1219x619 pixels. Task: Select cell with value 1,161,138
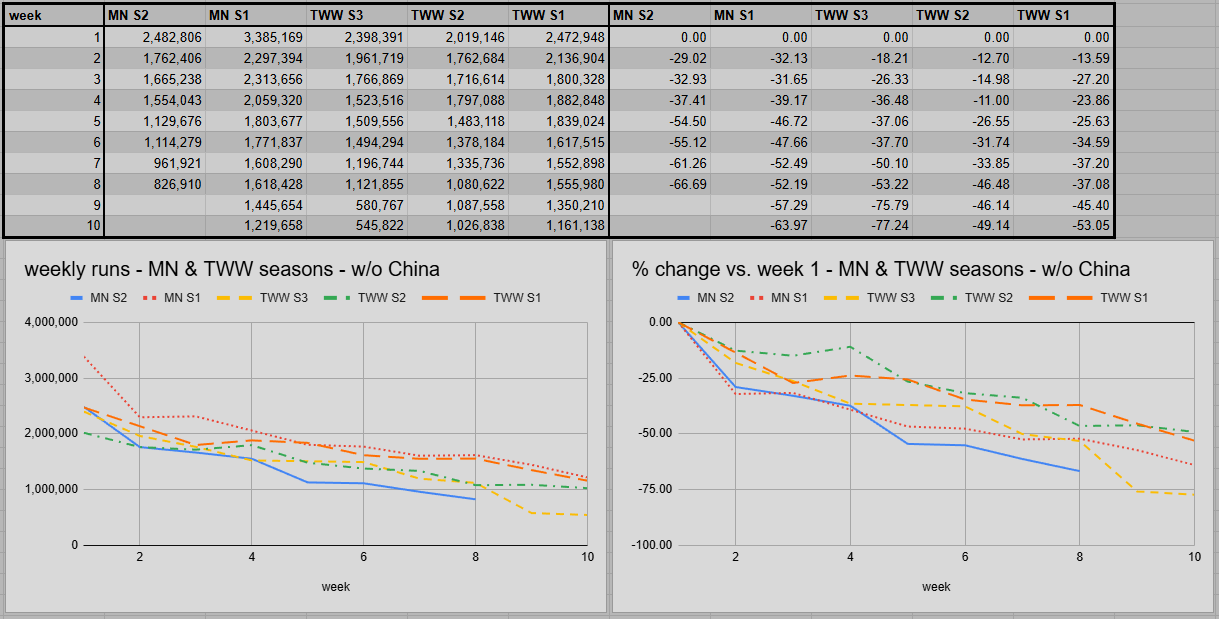pyautogui.click(x=558, y=226)
